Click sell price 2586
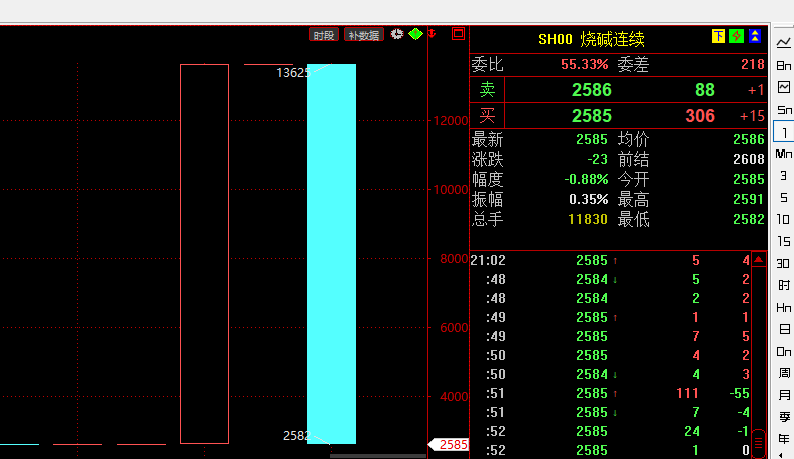The image size is (794, 459). 591,90
